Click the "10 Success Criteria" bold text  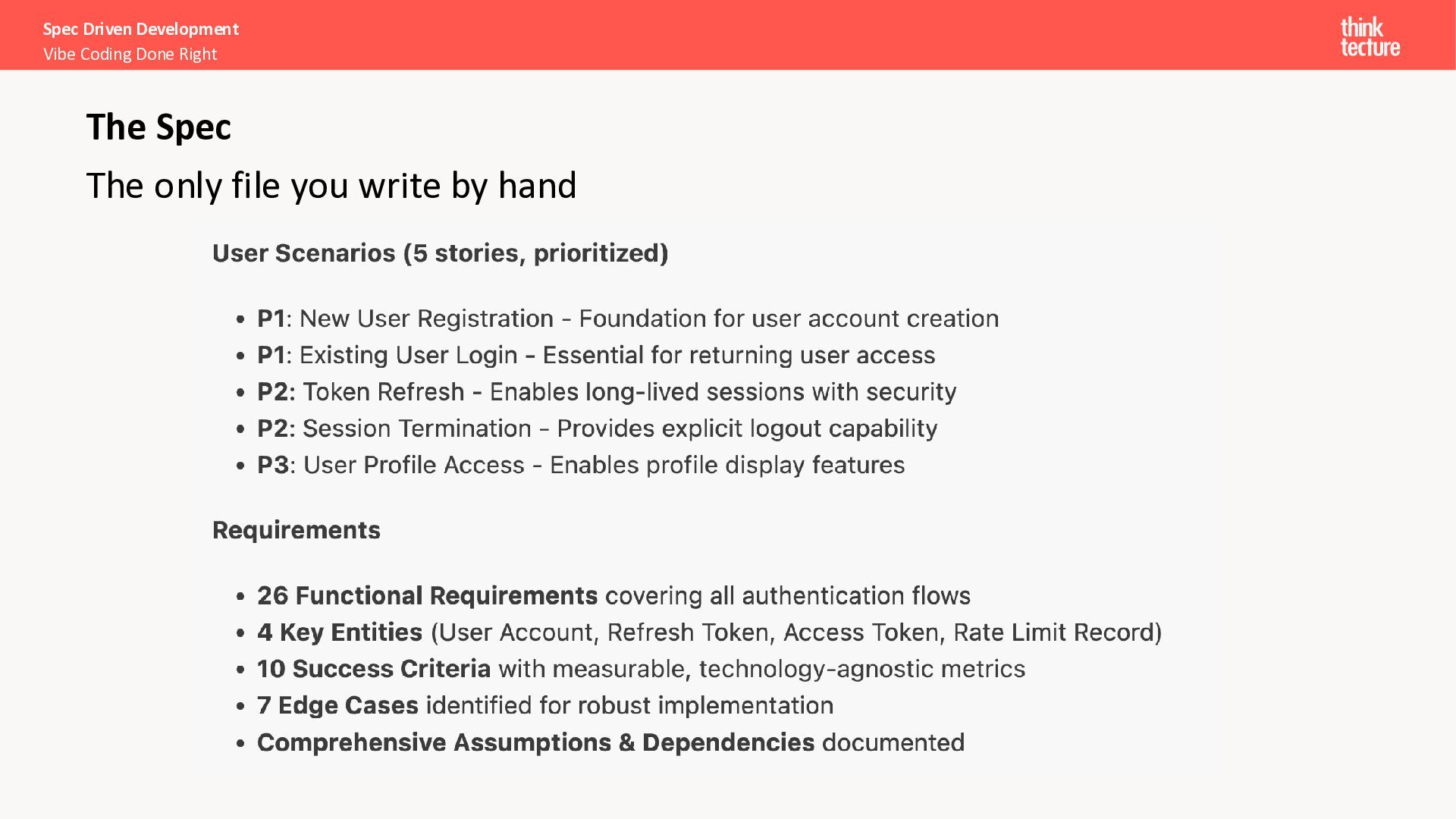373,669
